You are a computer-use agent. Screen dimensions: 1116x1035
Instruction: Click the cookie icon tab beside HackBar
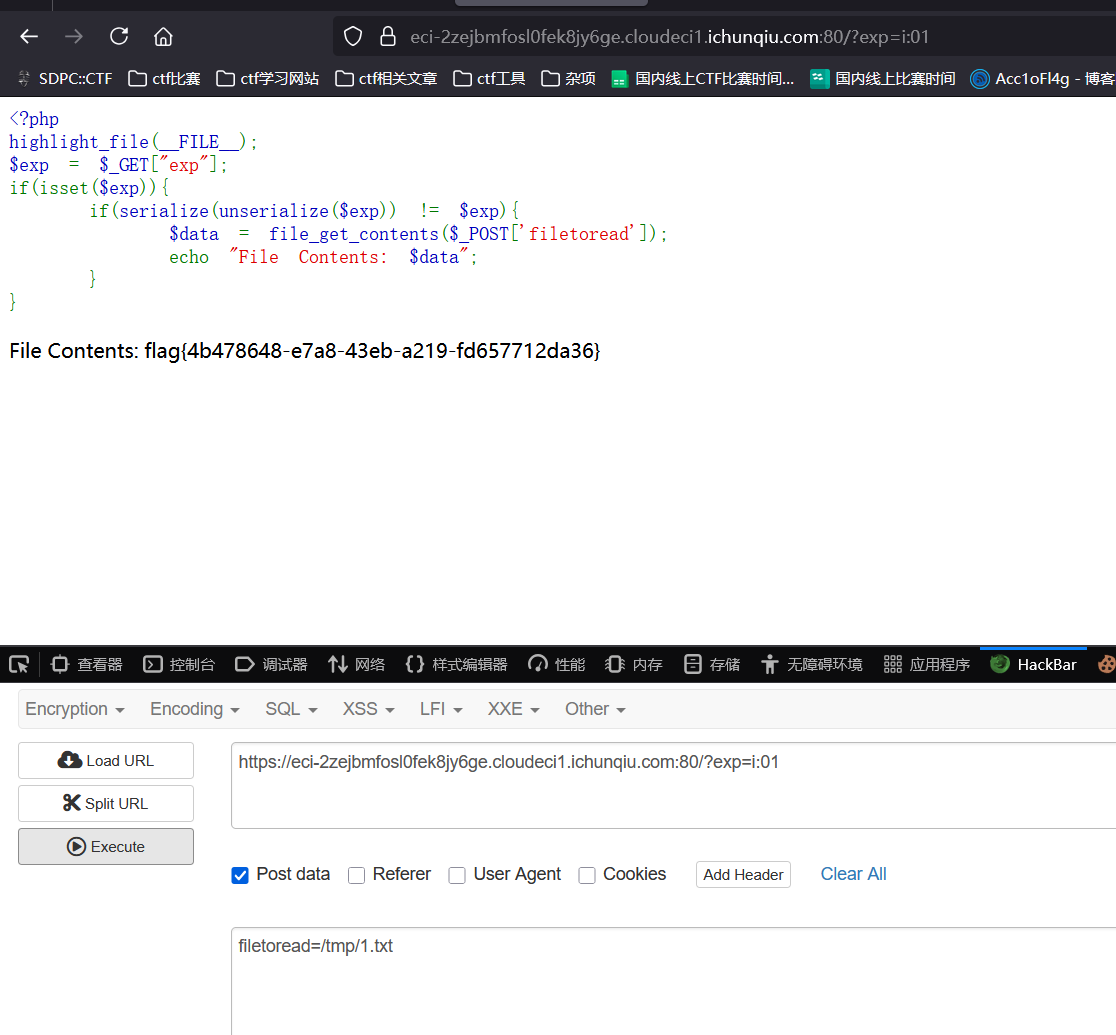click(x=1106, y=664)
